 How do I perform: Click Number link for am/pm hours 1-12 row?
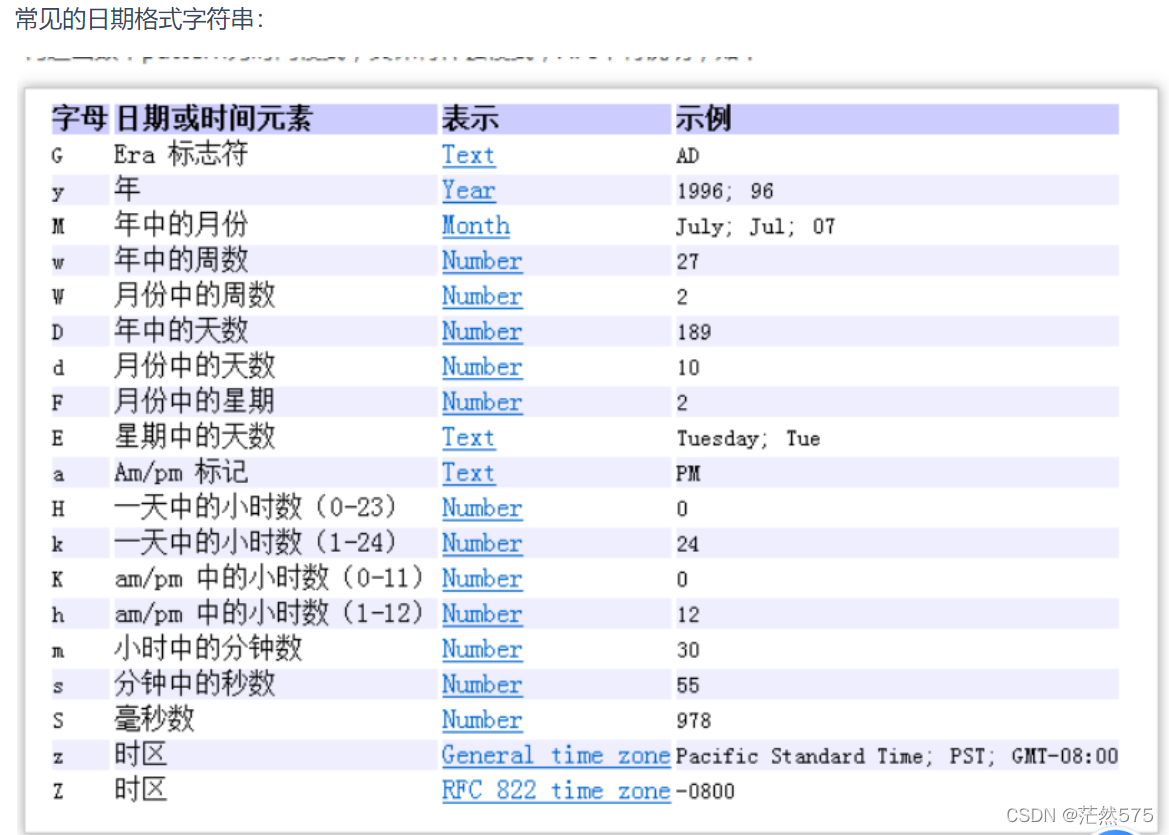point(482,614)
